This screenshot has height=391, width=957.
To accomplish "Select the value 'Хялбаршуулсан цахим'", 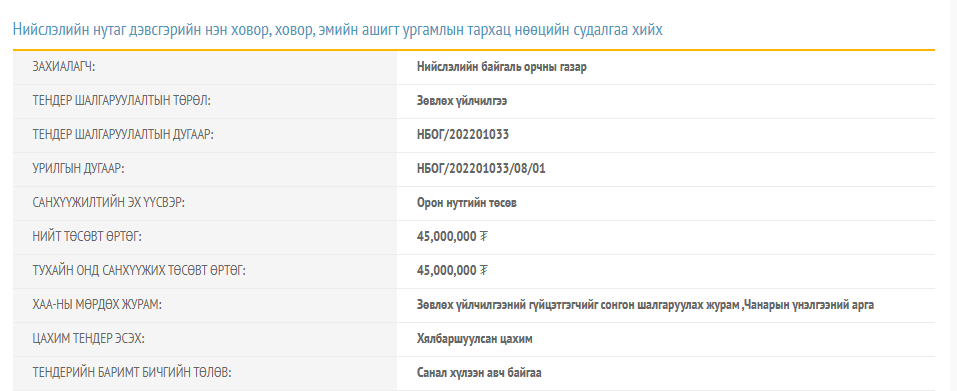I will (x=474, y=339).
